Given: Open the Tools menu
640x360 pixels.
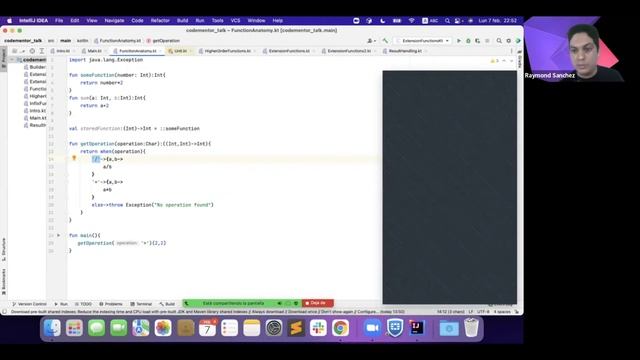Looking at the screenshot, I should pyautogui.click(x=218, y=20).
